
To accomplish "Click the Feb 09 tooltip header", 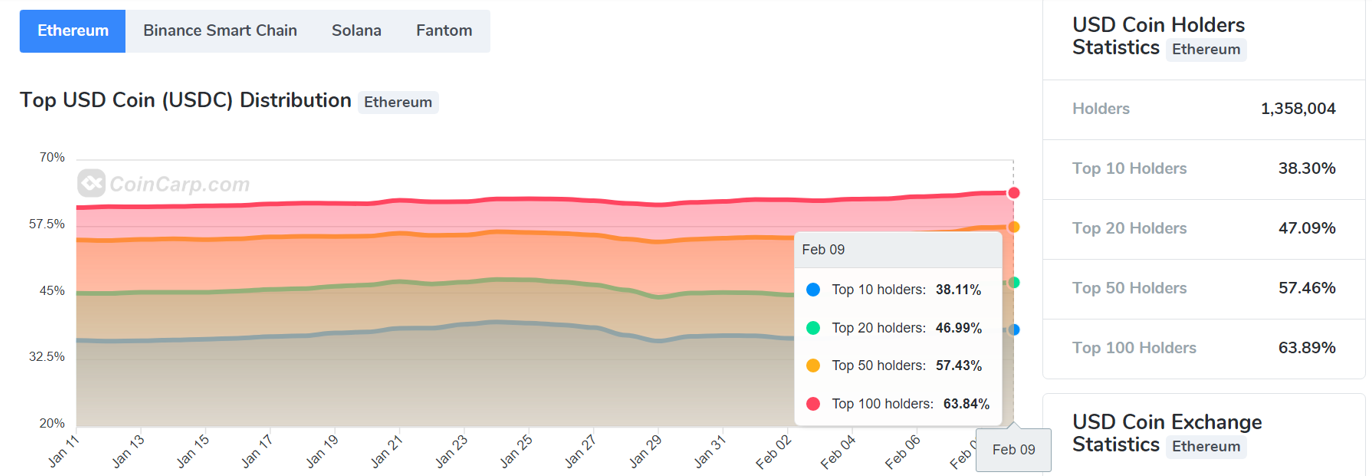I will [898, 250].
